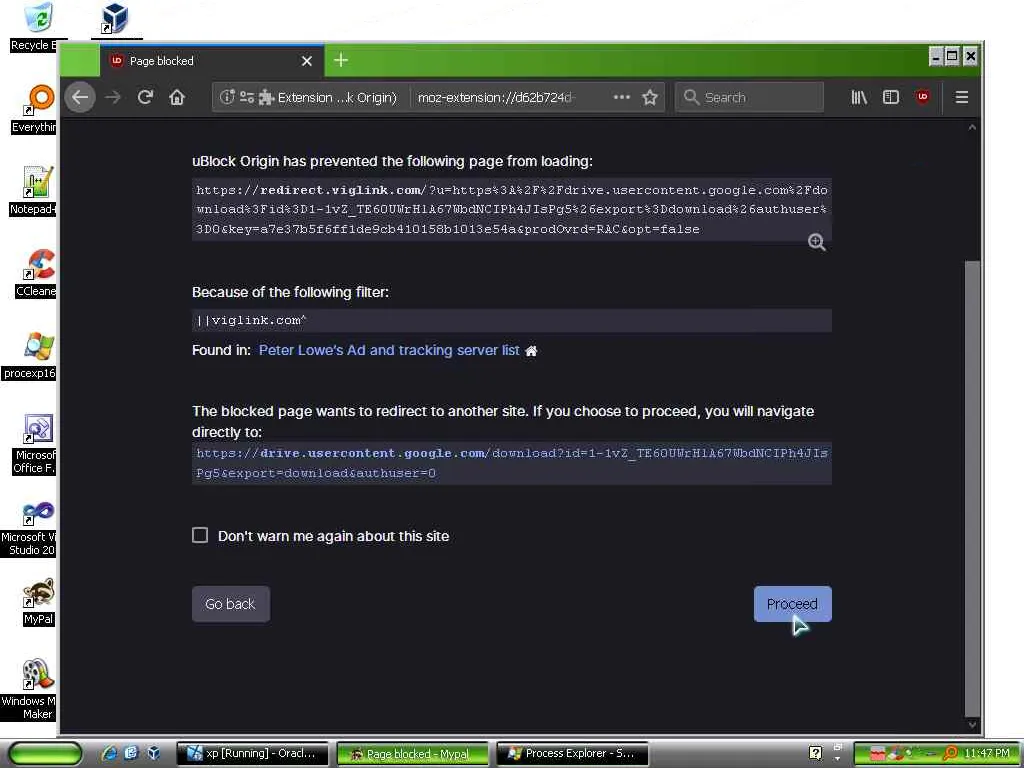Open the Recycle Bin desktop icon
The height and width of the screenshot is (768, 1024).
pyautogui.click(x=38, y=26)
